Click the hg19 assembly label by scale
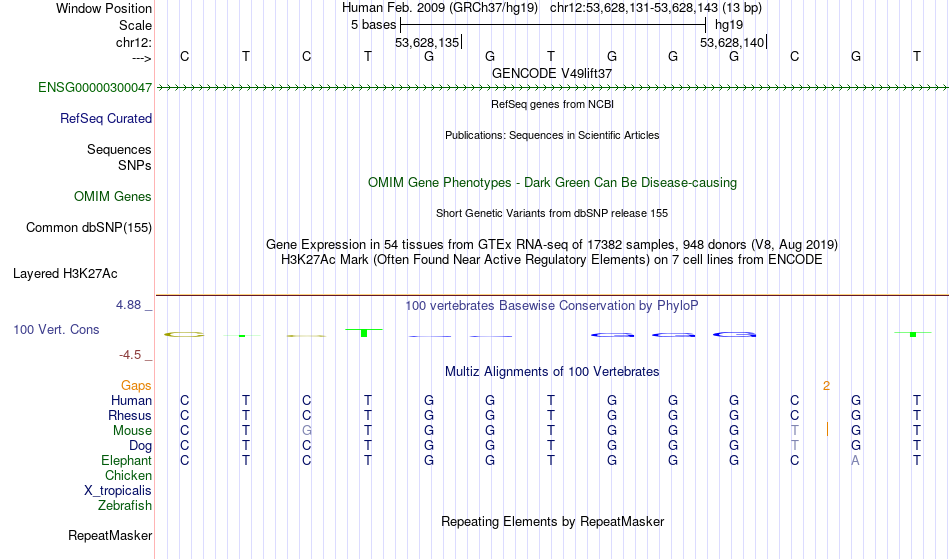Image resolution: width=950 pixels, height=559 pixels. coord(729,25)
